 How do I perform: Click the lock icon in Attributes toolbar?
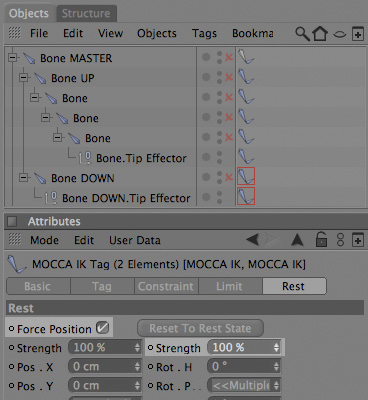(321, 239)
